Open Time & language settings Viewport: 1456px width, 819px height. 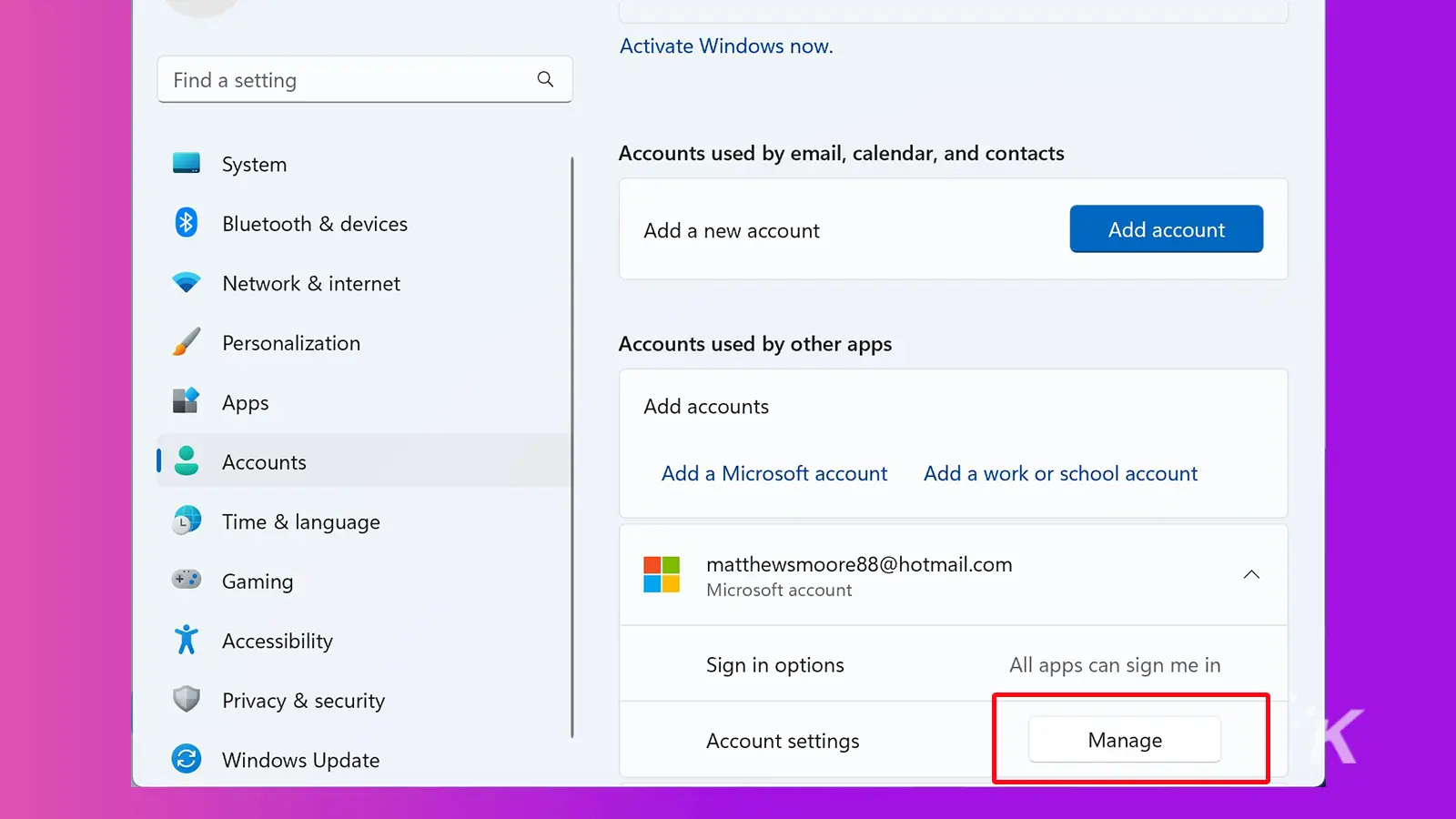364,521
